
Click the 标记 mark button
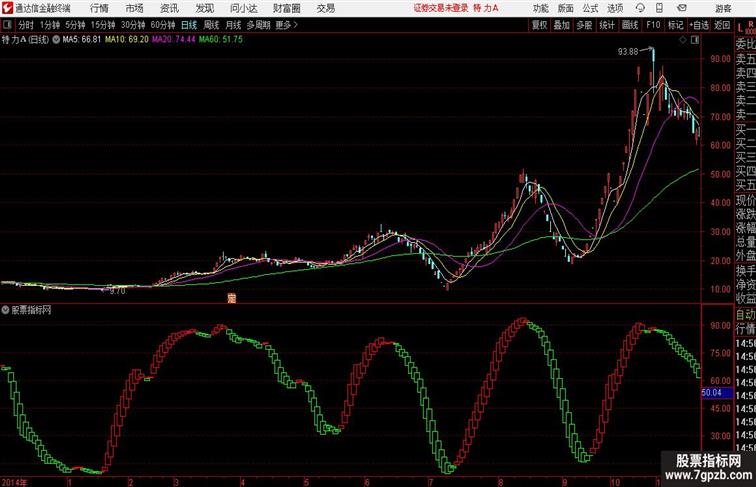coord(675,25)
